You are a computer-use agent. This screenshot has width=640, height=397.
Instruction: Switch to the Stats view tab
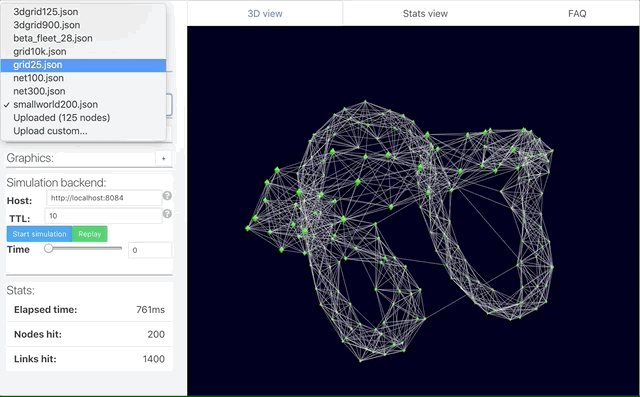click(425, 13)
